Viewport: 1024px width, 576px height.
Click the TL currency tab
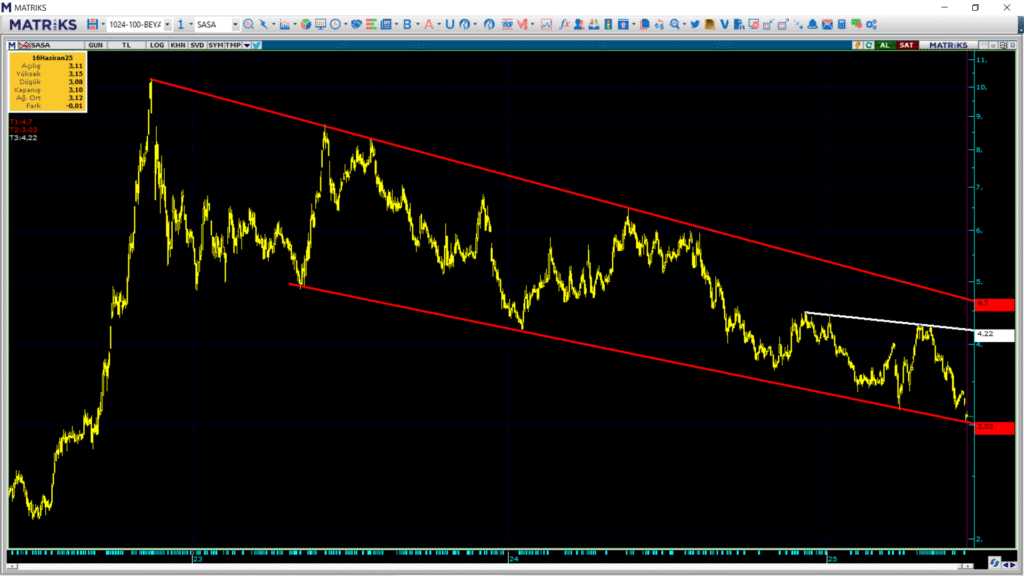127,45
